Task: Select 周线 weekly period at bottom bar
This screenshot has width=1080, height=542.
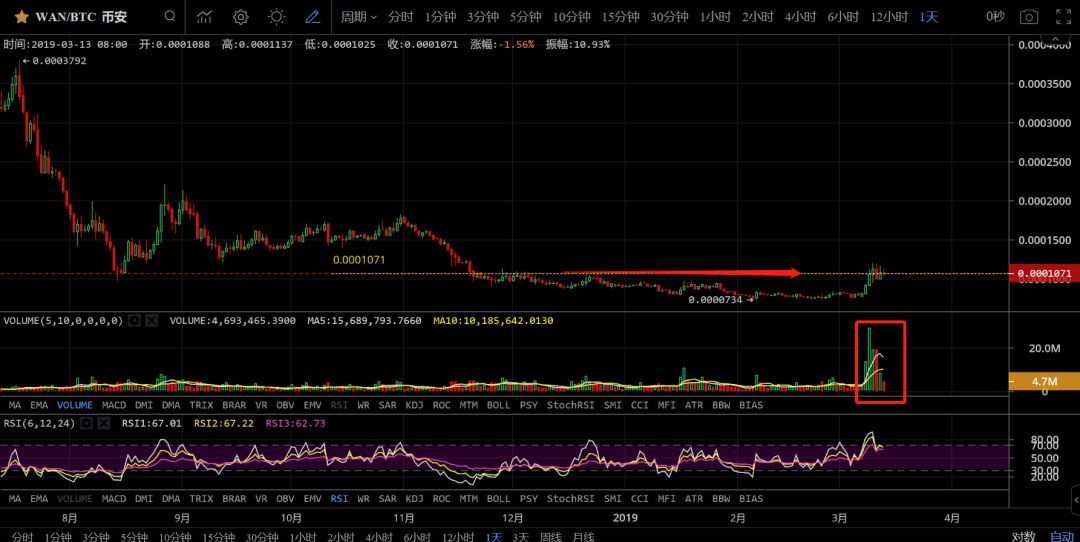Action: pos(551,537)
